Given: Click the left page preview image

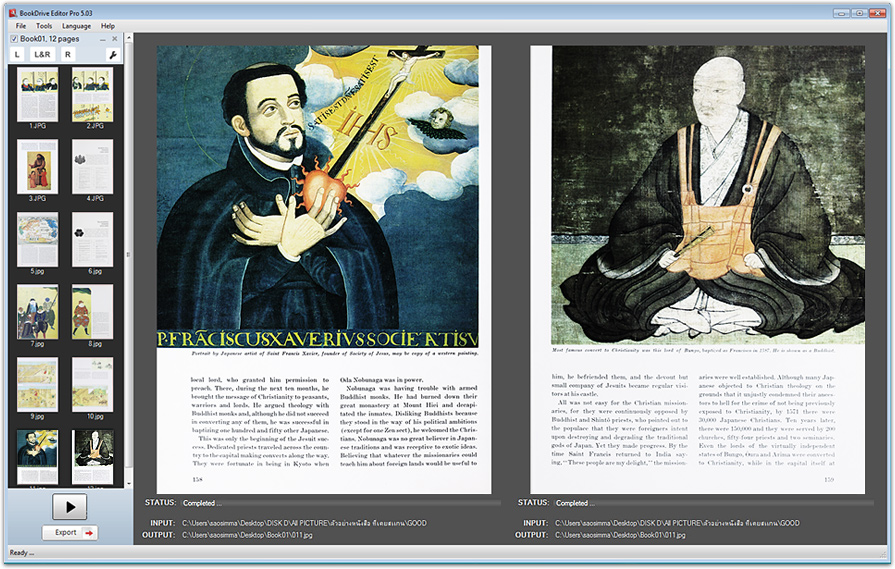Looking at the screenshot, I should (x=324, y=270).
